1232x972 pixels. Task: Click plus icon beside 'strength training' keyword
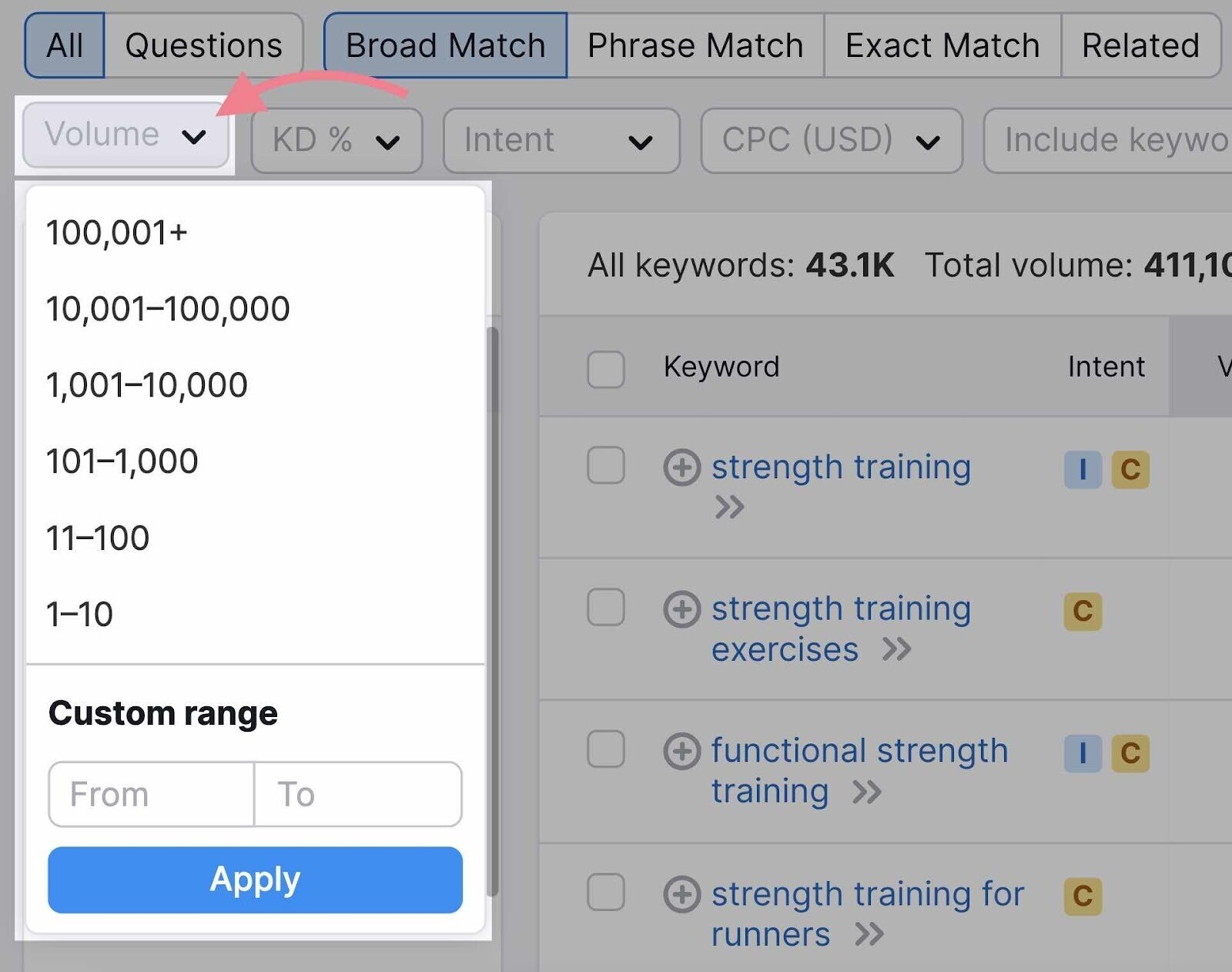(x=681, y=468)
